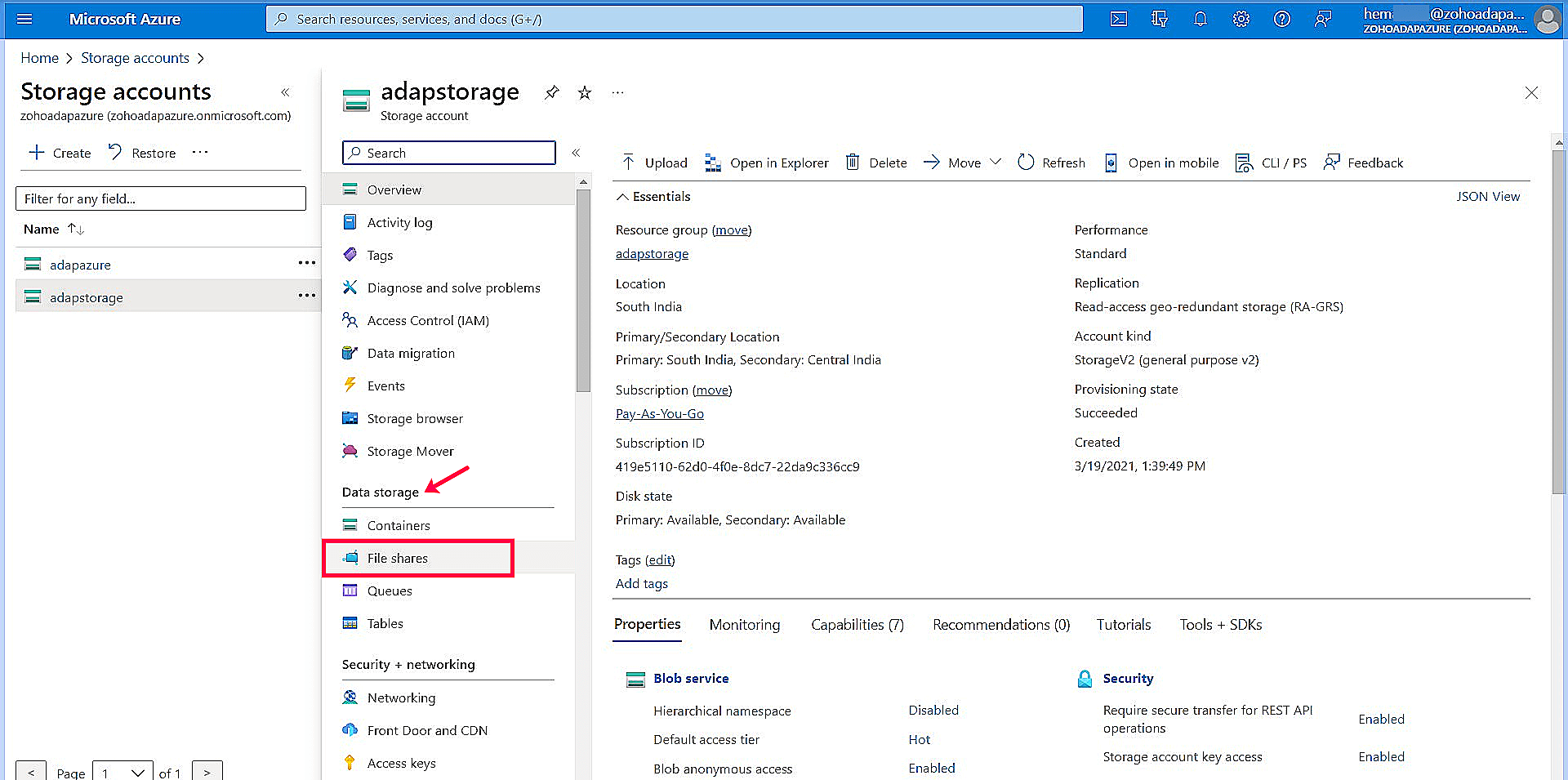The width and height of the screenshot is (1568, 780).
Task: Switch to the Monitoring tab
Action: (744, 625)
